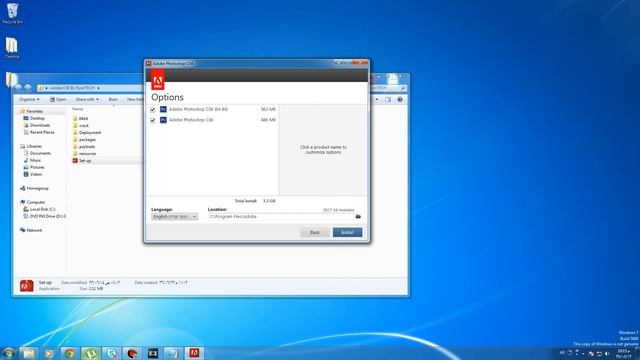Open the Windows Start menu
Viewport: 640px width, 360px height.
tap(9, 353)
